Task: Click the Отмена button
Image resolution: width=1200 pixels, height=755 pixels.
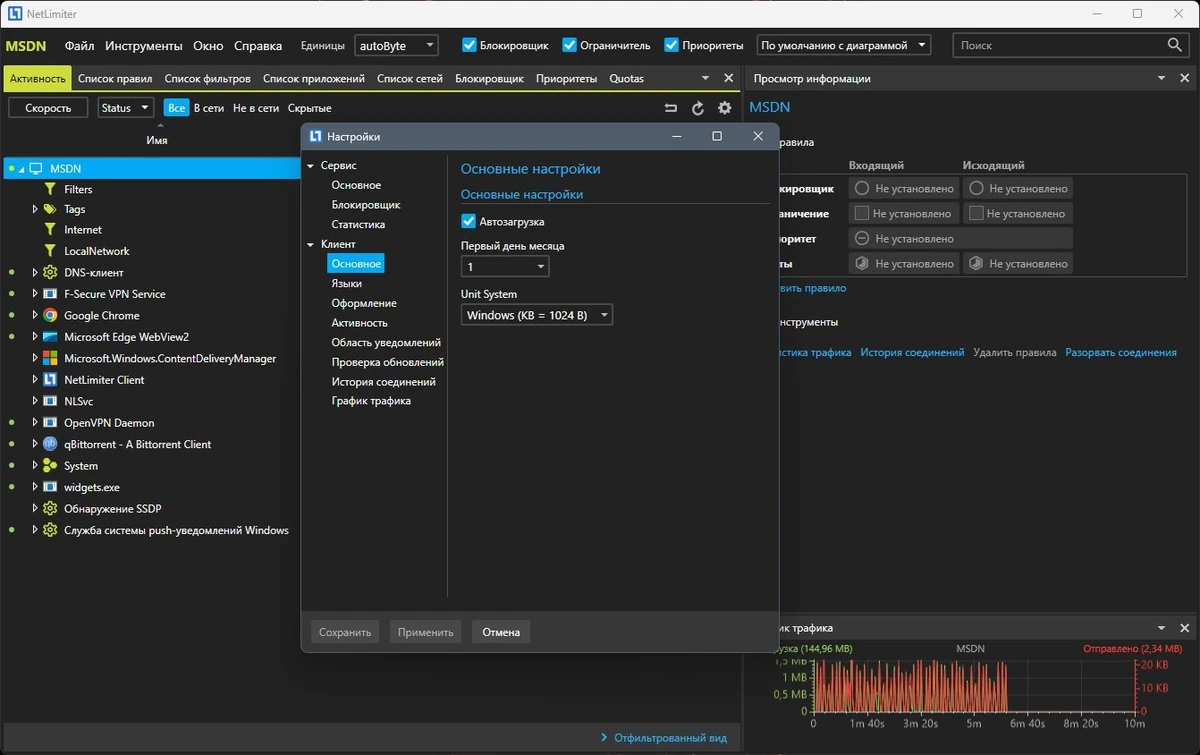Action: pos(501,632)
